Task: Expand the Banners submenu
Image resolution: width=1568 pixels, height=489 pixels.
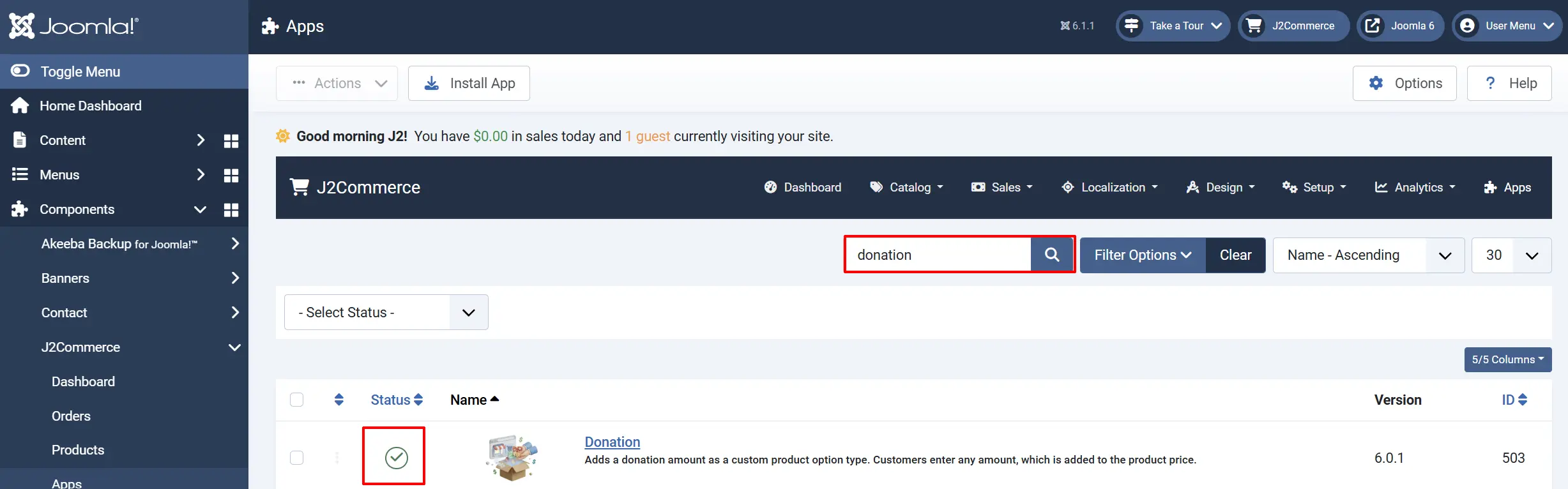Action: tap(235, 278)
